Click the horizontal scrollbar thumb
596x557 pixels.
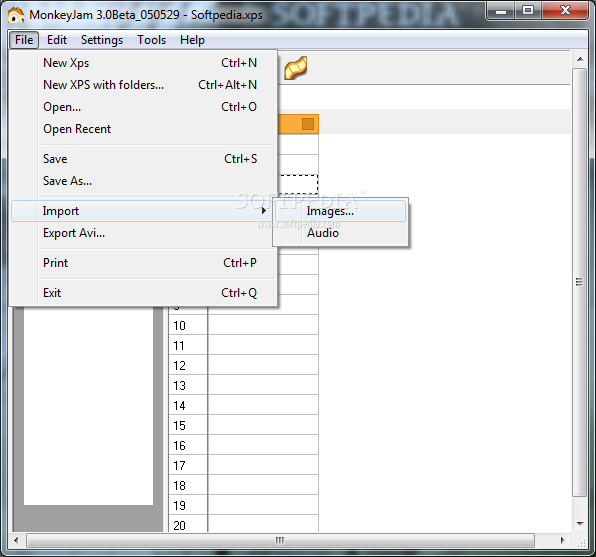[x=280, y=540]
